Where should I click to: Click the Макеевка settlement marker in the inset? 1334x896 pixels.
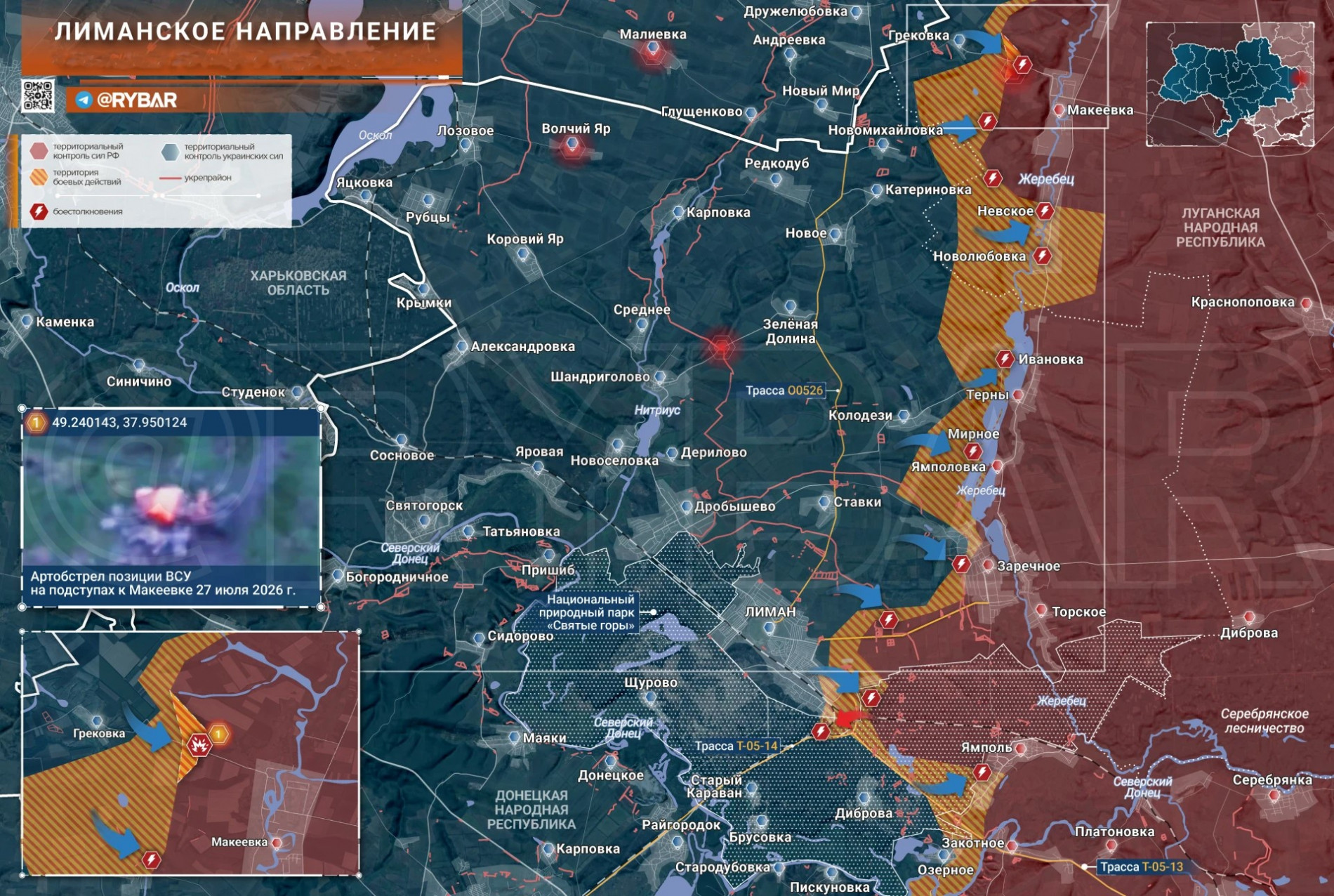(x=277, y=842)
